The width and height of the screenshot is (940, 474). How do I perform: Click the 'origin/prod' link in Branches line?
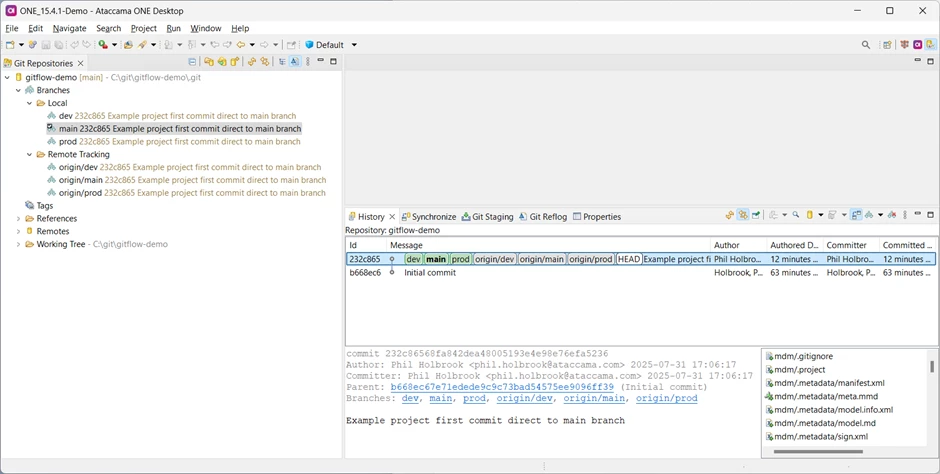[667, 398]
